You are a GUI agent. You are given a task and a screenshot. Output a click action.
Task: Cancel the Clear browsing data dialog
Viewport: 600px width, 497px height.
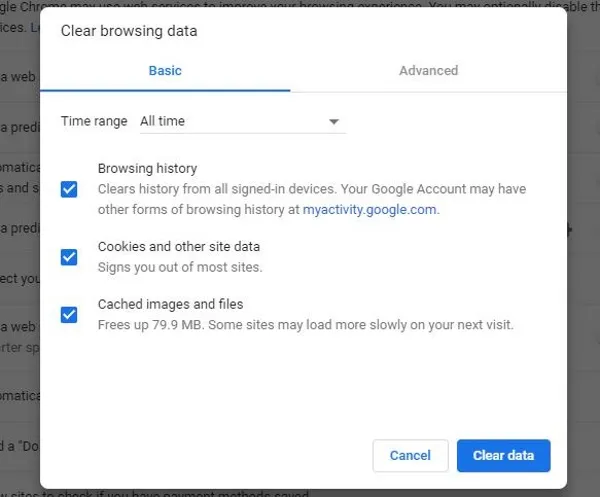tap(410, 455)
